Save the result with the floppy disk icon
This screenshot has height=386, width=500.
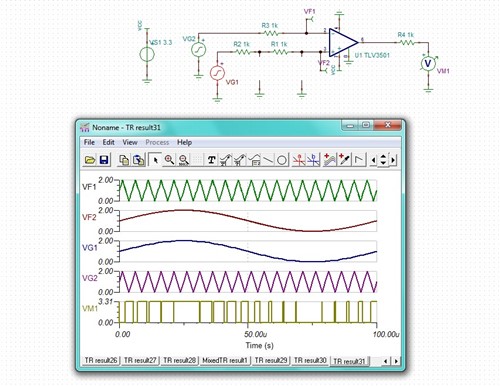104,160
